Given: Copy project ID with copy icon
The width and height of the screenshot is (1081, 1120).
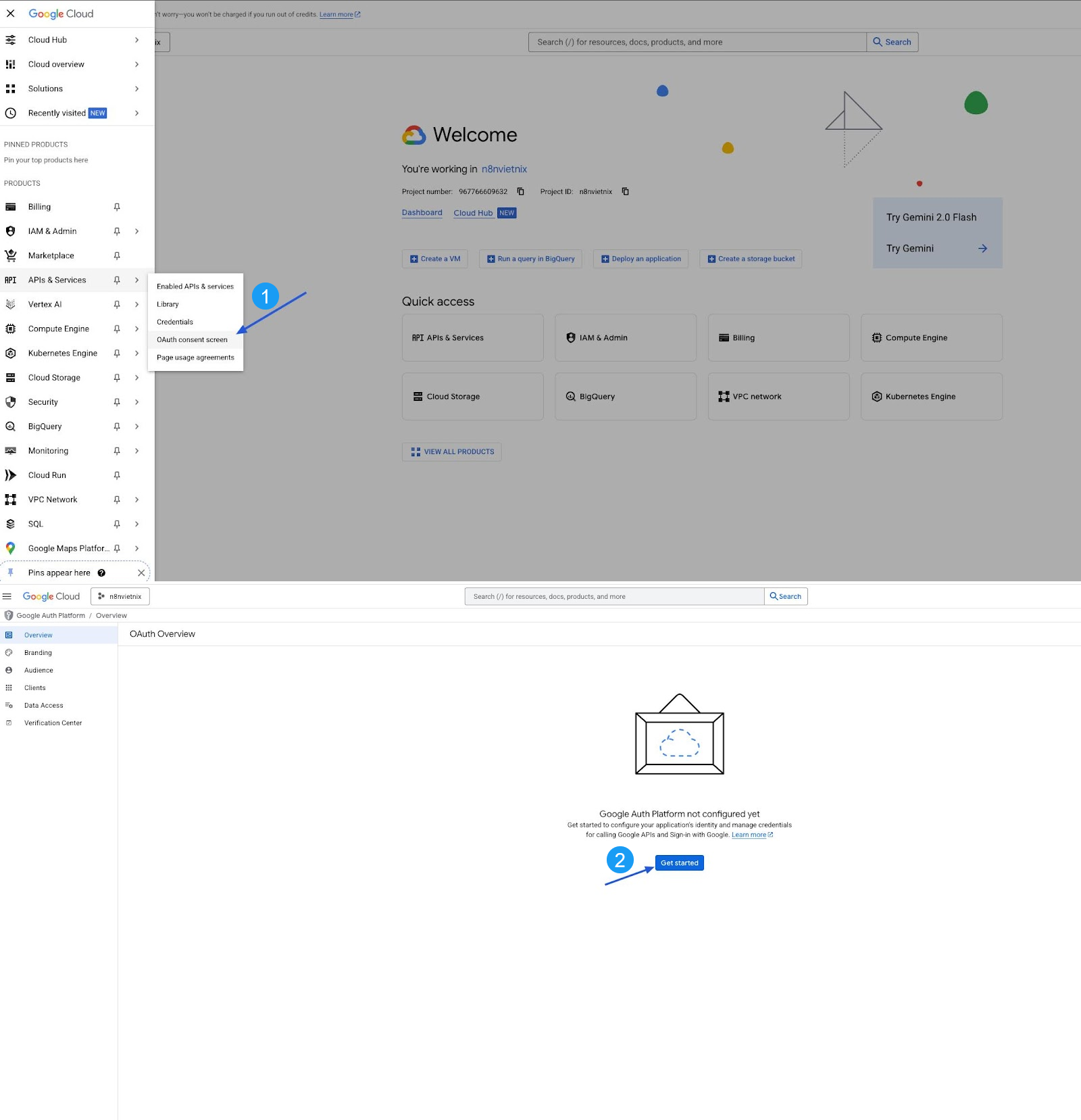Looking at the screenshot, I should click(626, 192).
